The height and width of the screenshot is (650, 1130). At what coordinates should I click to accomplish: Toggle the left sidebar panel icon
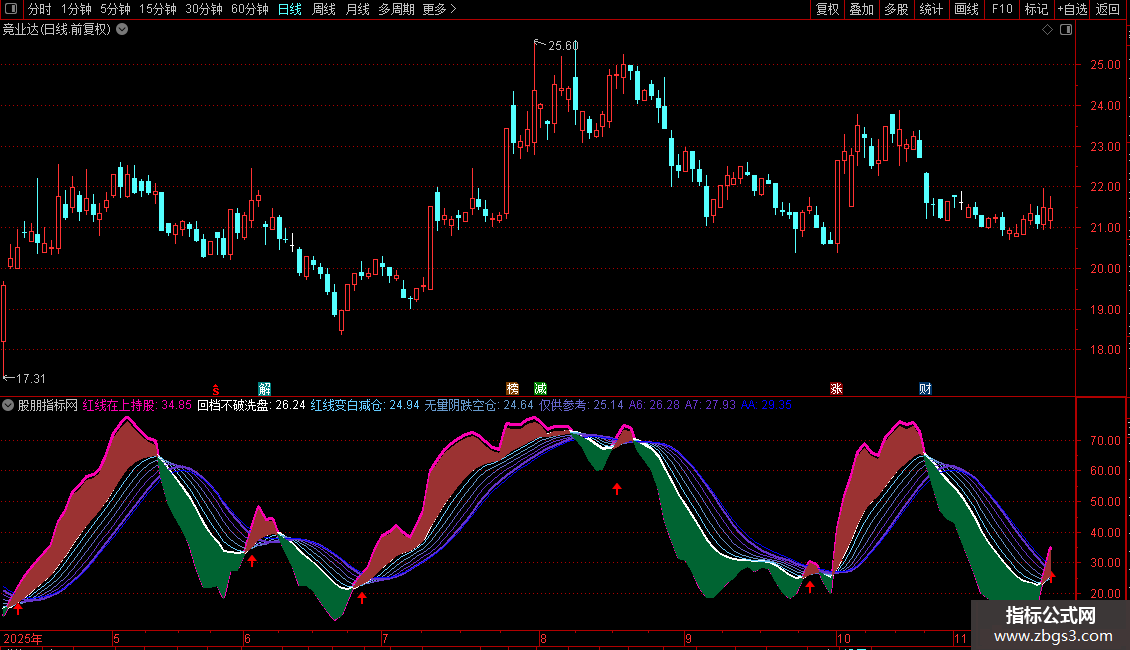pyautogui.click(x=11, y=9)
